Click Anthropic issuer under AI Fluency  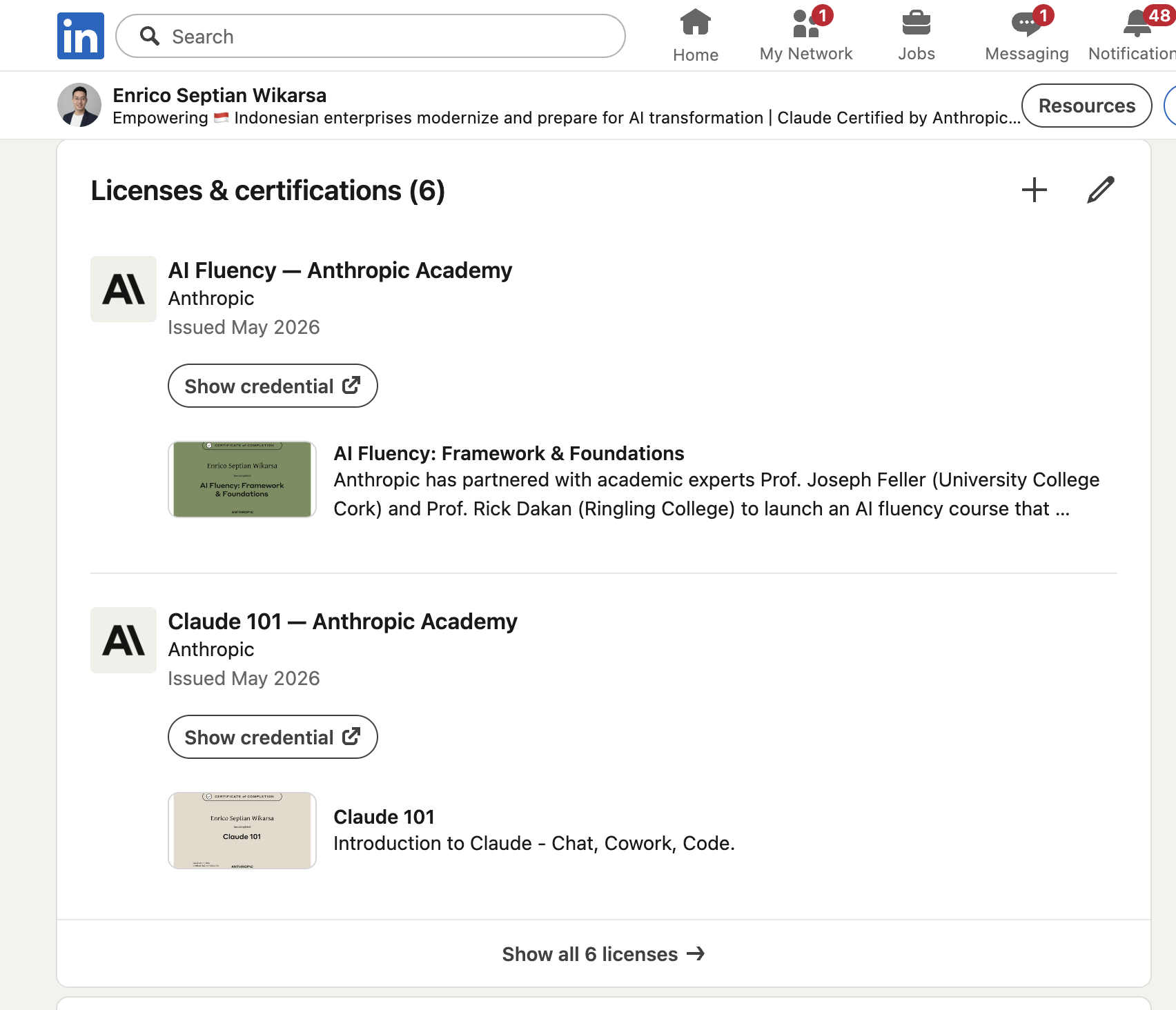coord(211,298)
